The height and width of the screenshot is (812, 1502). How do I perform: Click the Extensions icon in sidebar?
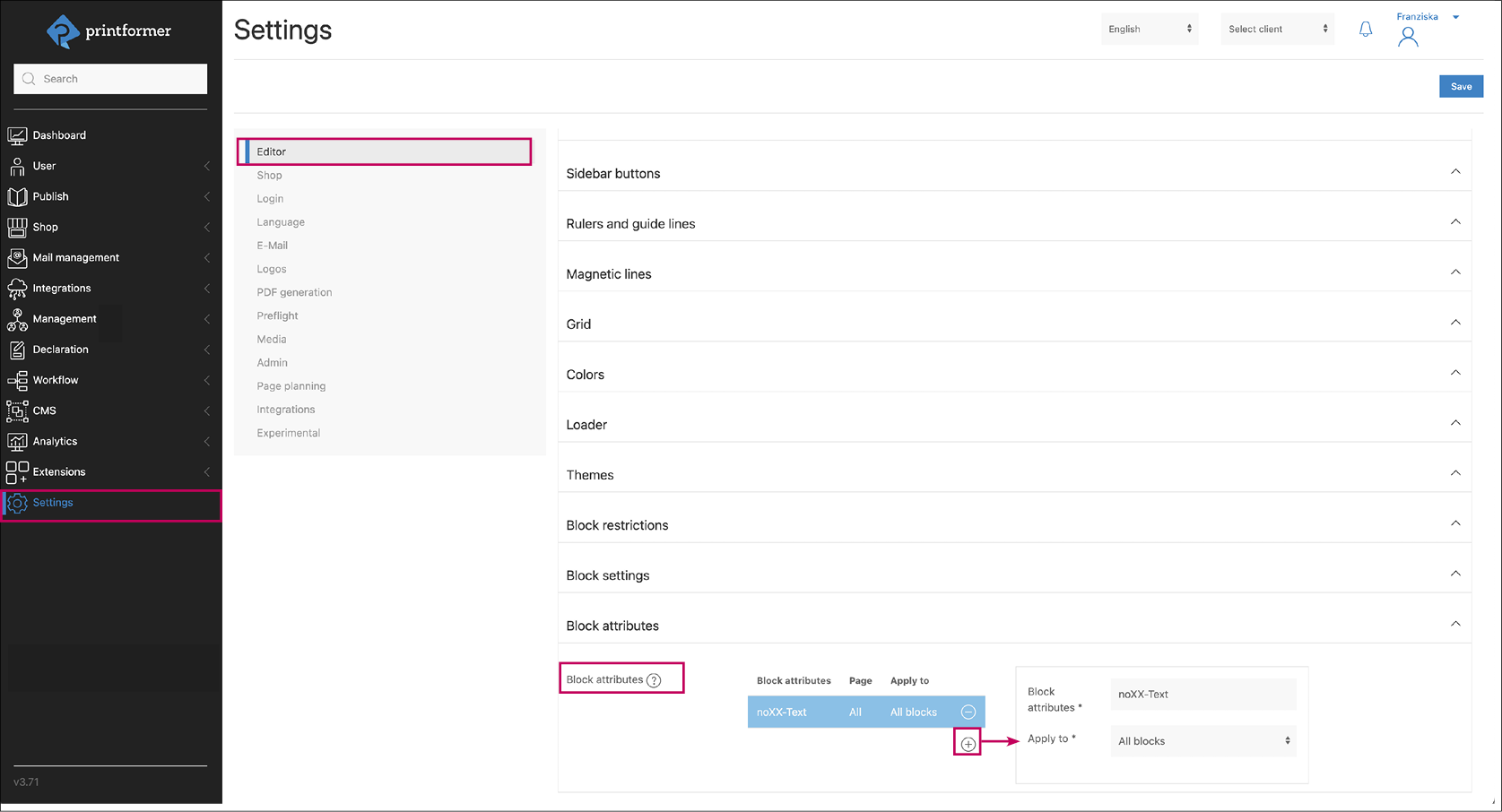[17, 471]
